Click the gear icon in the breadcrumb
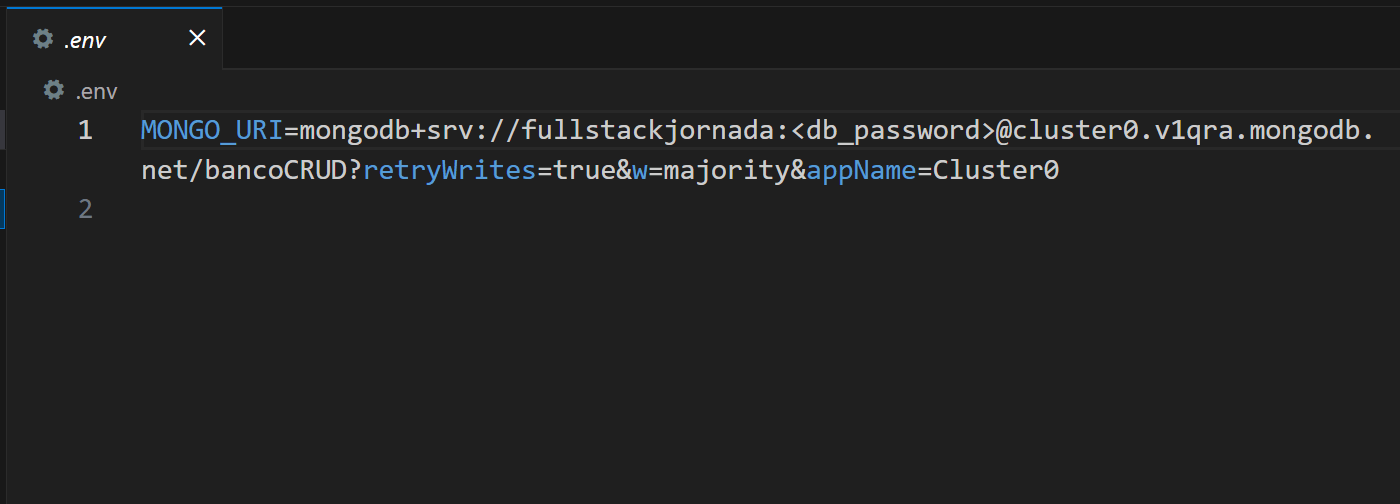 point(54,91)
